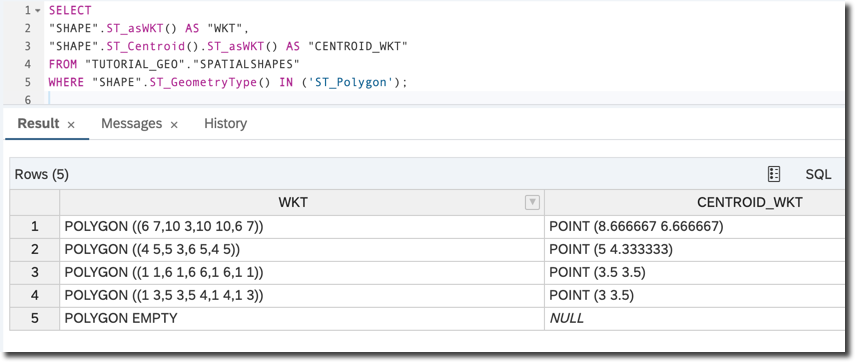
Task: Click cell POLYGON ((4 5,5 3,6 5,4 5))
Action: pos(302,250)
